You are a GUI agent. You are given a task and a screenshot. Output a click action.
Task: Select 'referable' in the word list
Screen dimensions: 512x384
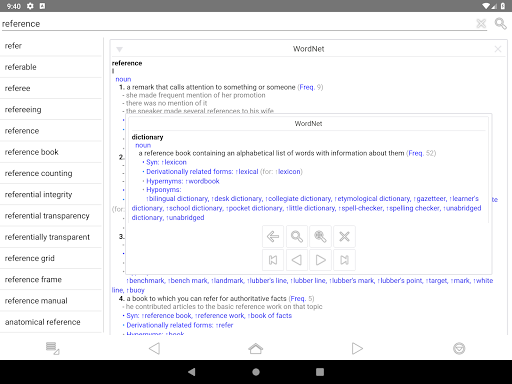point(51,67)
